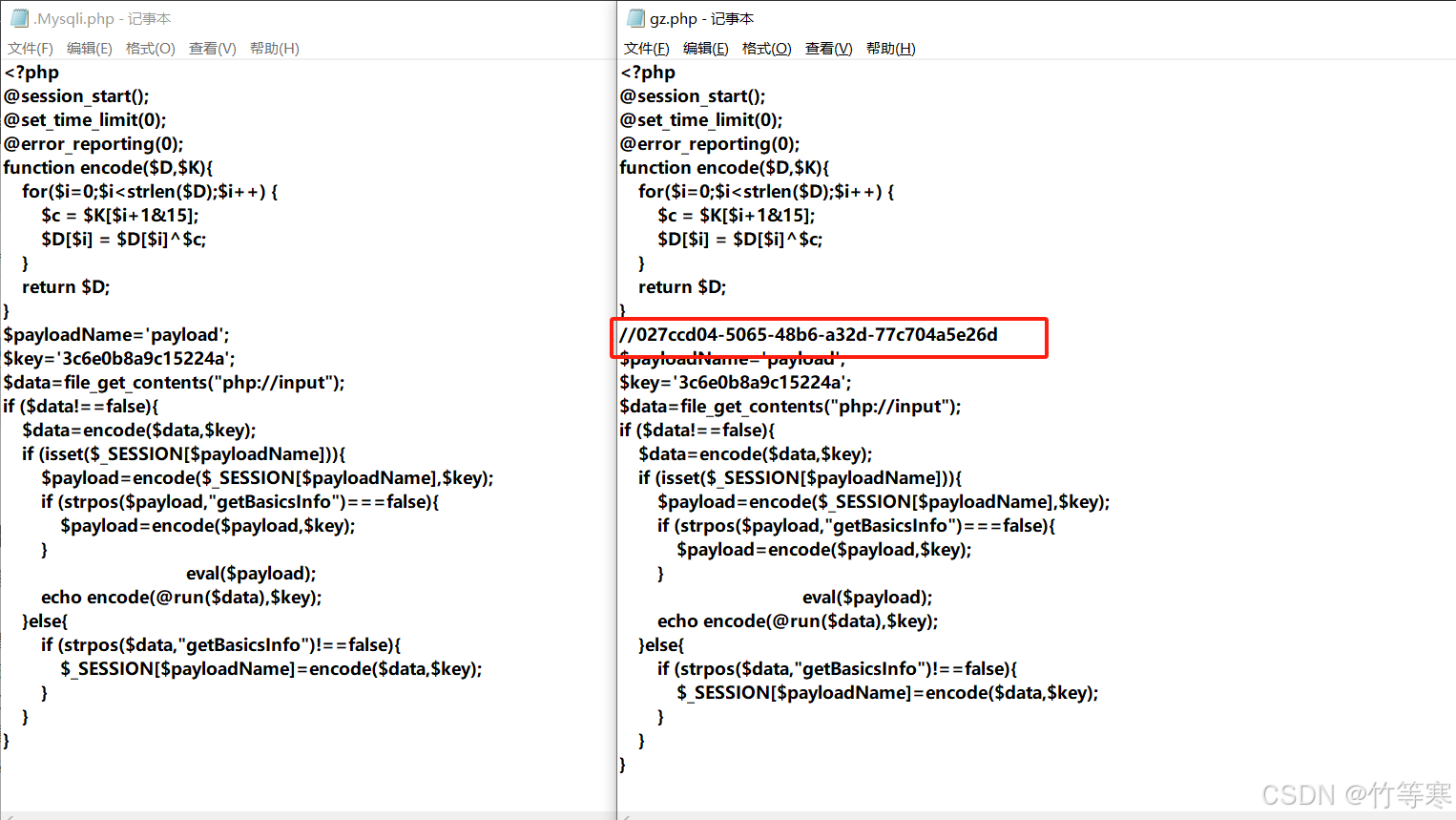This screenshot has height=820, width=1456.
Task: Click if ($data!==false){ in gz.php
Action: click(697, 431)
